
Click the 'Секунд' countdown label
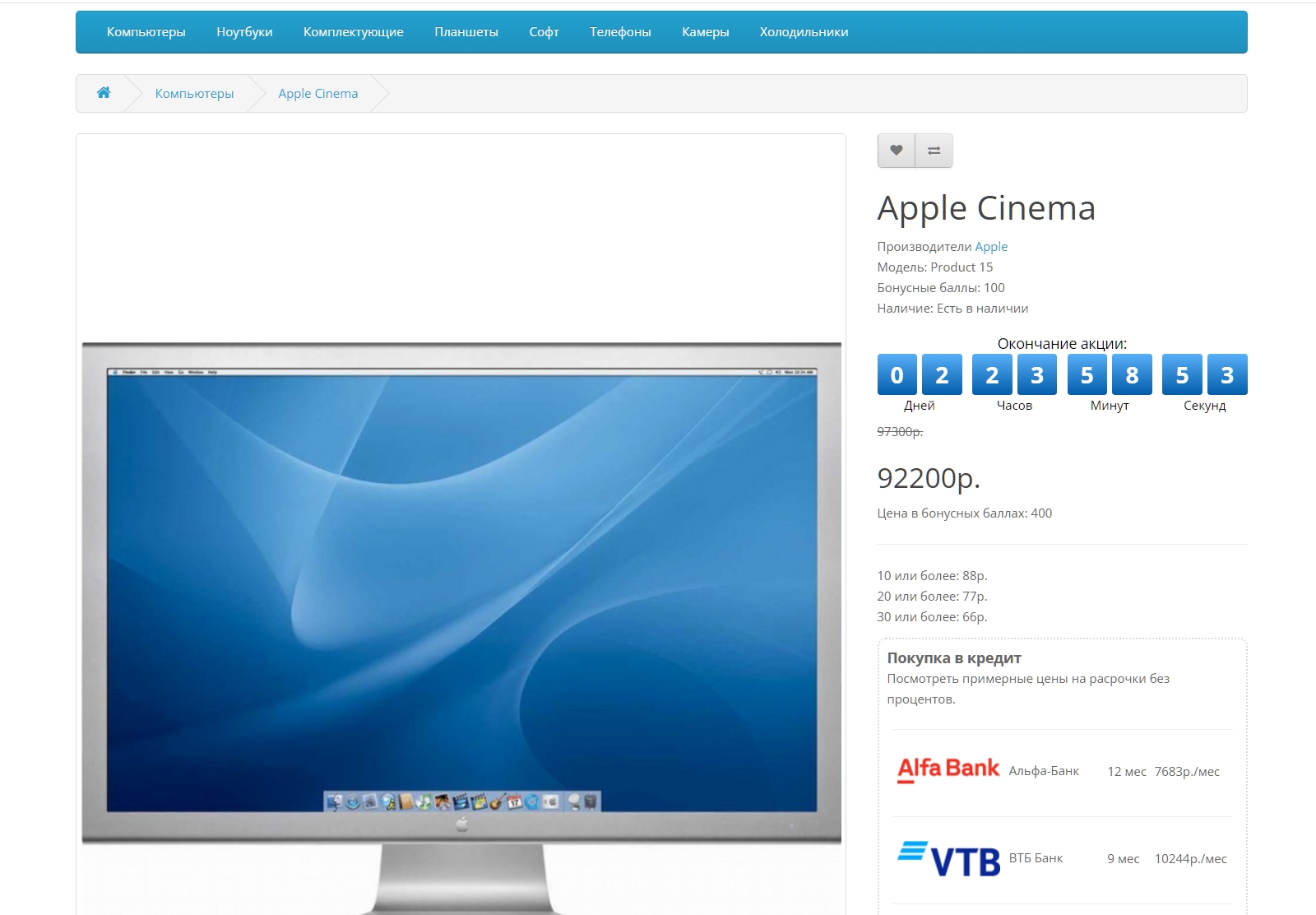click(1205, 406)
